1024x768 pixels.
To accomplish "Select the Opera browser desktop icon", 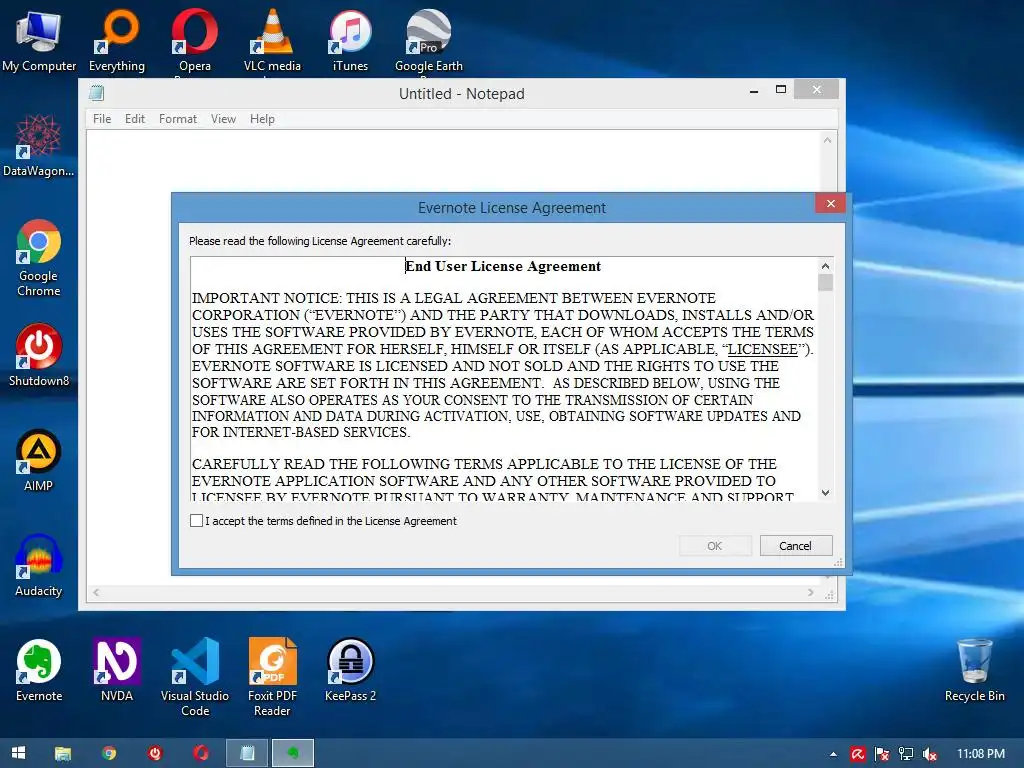I will pos(195,40).
